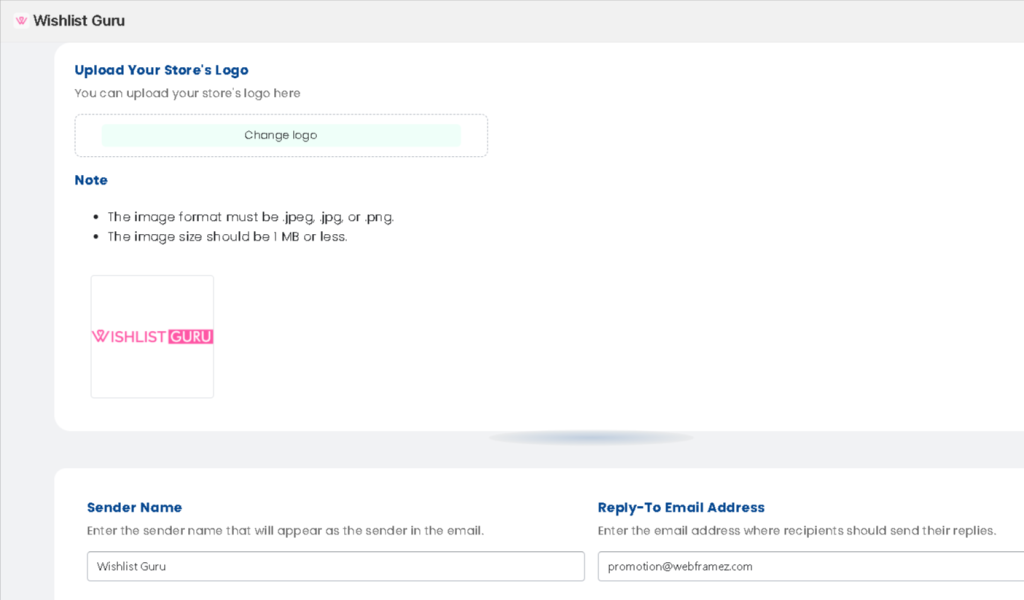1024x600 pixels.
Task: Click the sender name helper description text
Action: point(285,531)
